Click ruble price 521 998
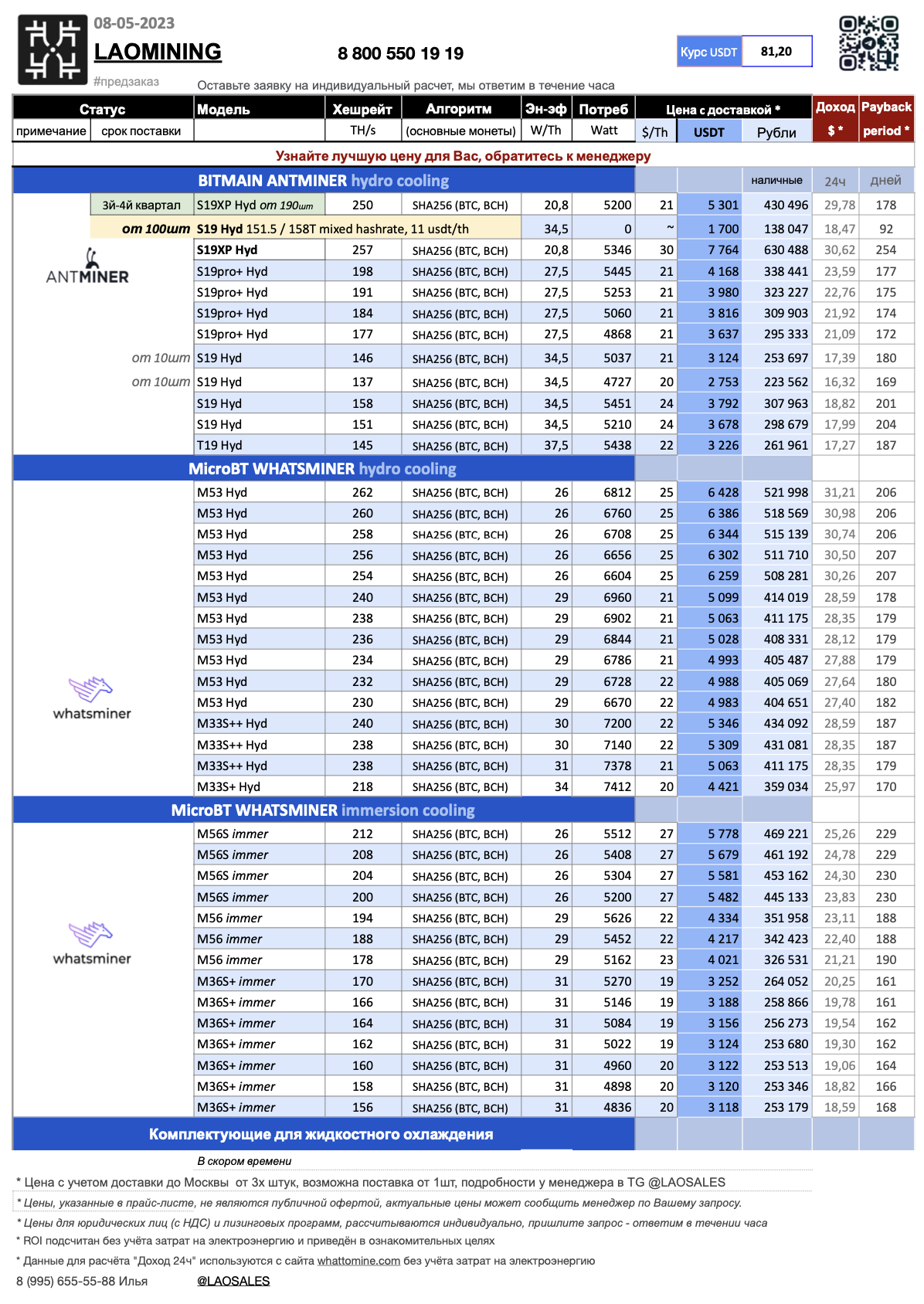The image size is (924, 1304). [777, 492]
